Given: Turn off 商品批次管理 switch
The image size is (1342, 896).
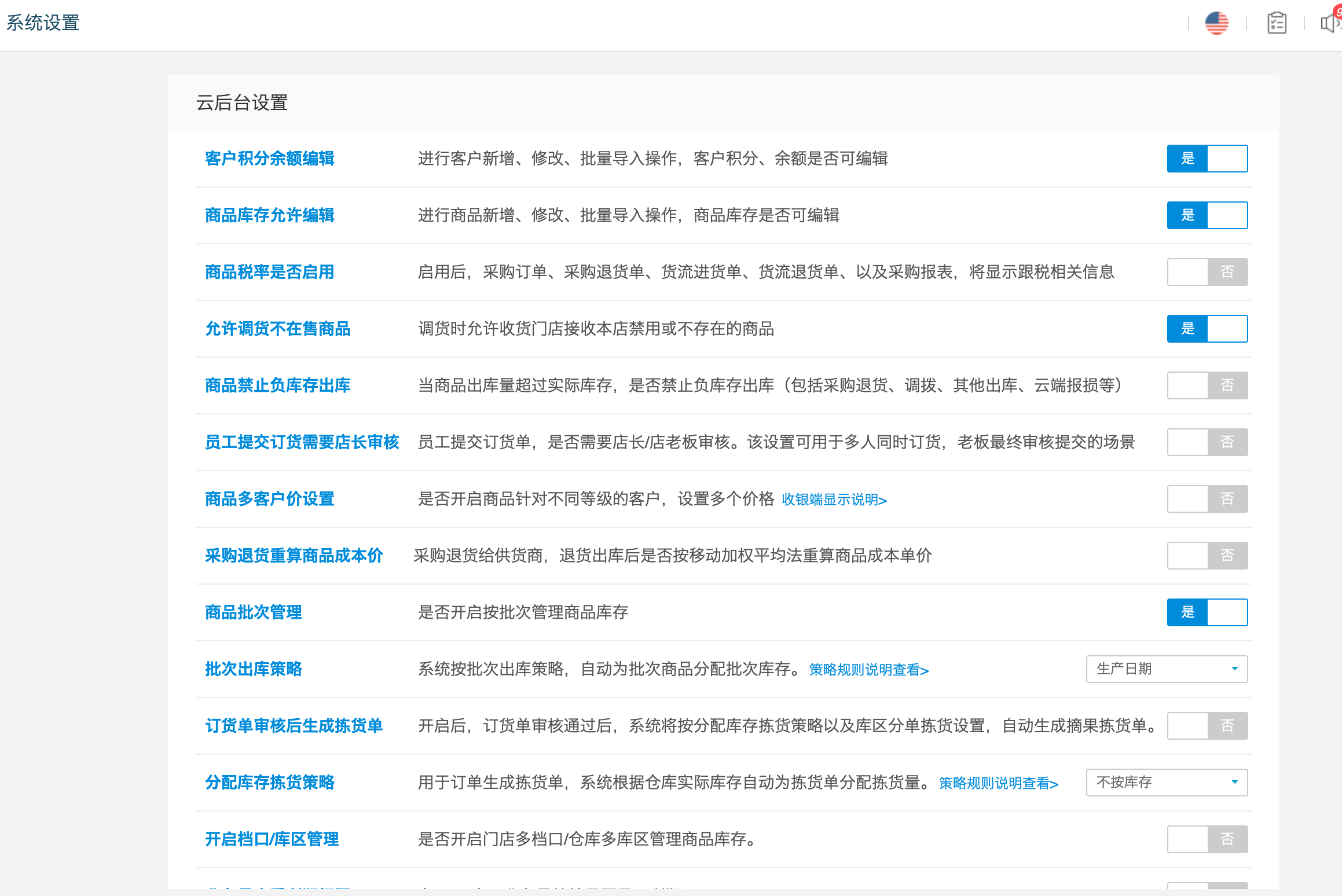Looking at the screenshot, I should (x=1207, y=612).
